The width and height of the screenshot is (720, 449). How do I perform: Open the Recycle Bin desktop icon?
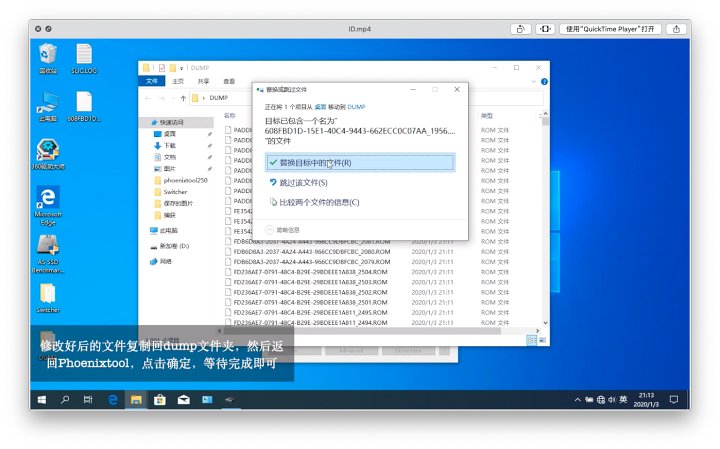47,55
